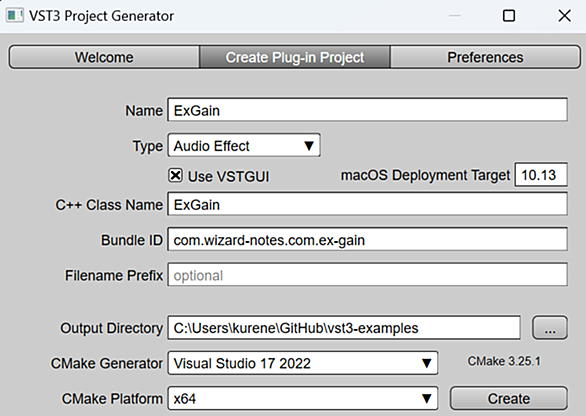The height and width of the screenshot is (416, 586).
Task: Maximize the VST3 Project Generator window
Action: 509,16
